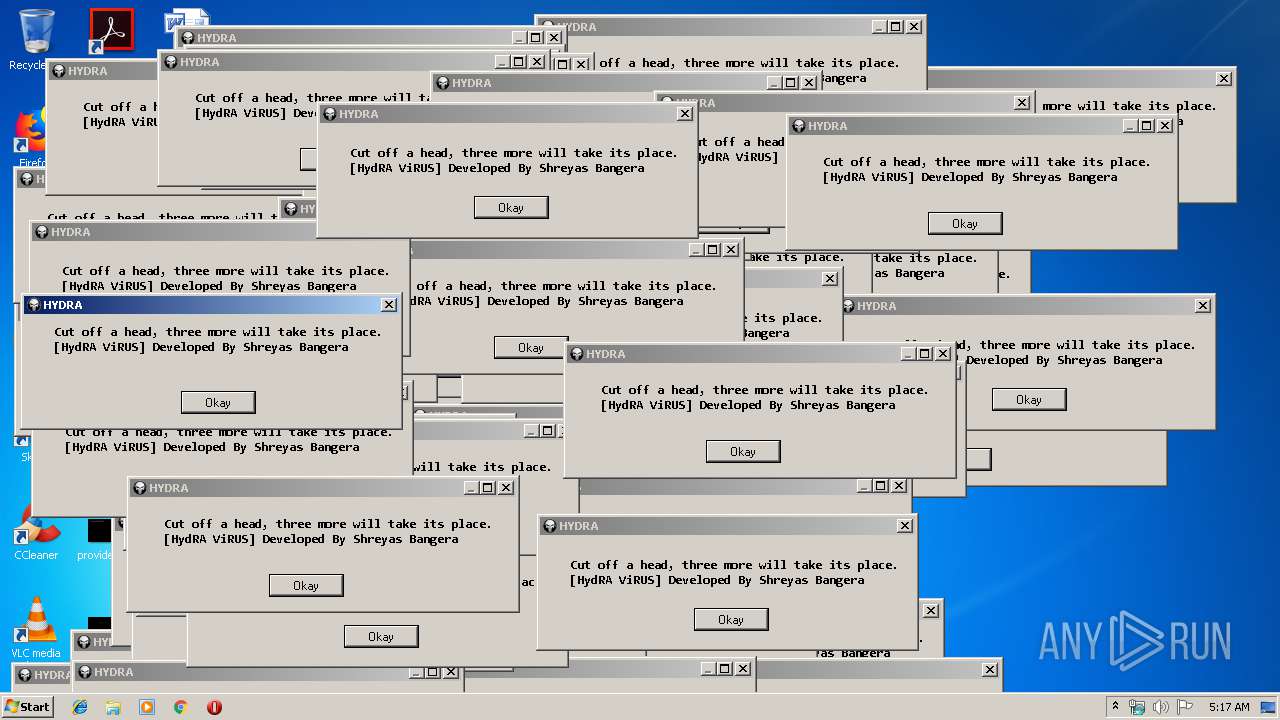
Task: Open Windows Explorer folder icon in taskbar
Action: tap(113, 707)
